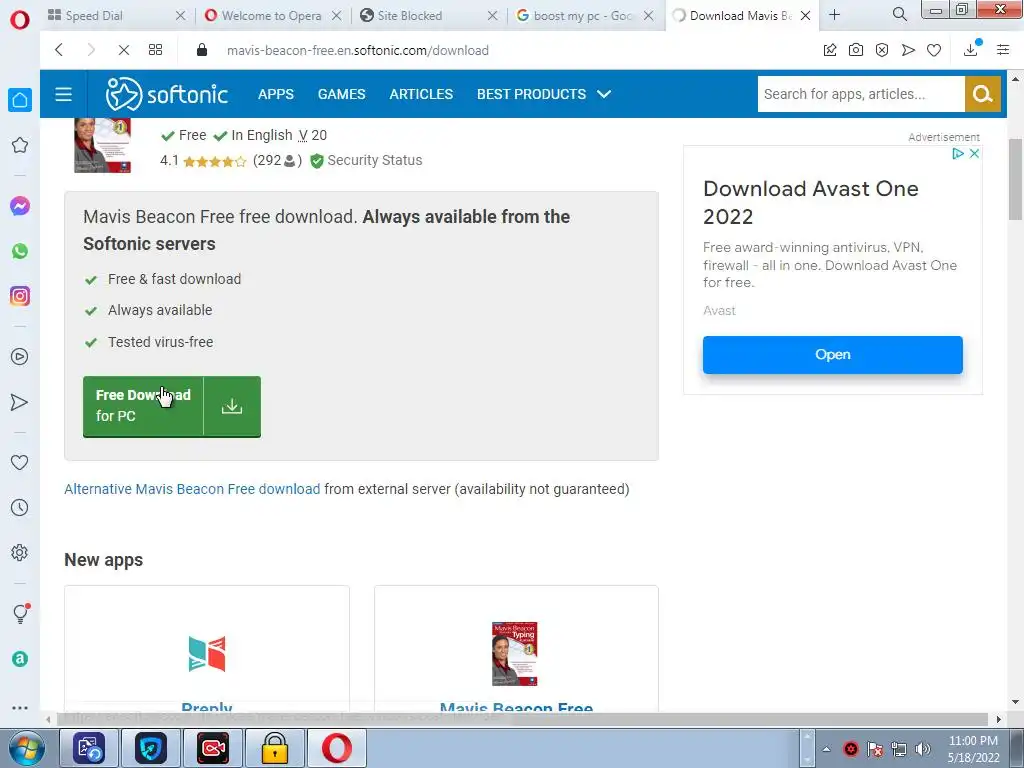This screenshot has width=1024, height=768.
Task: Open the Player icon in the sidebar
Action: (20, 357)
